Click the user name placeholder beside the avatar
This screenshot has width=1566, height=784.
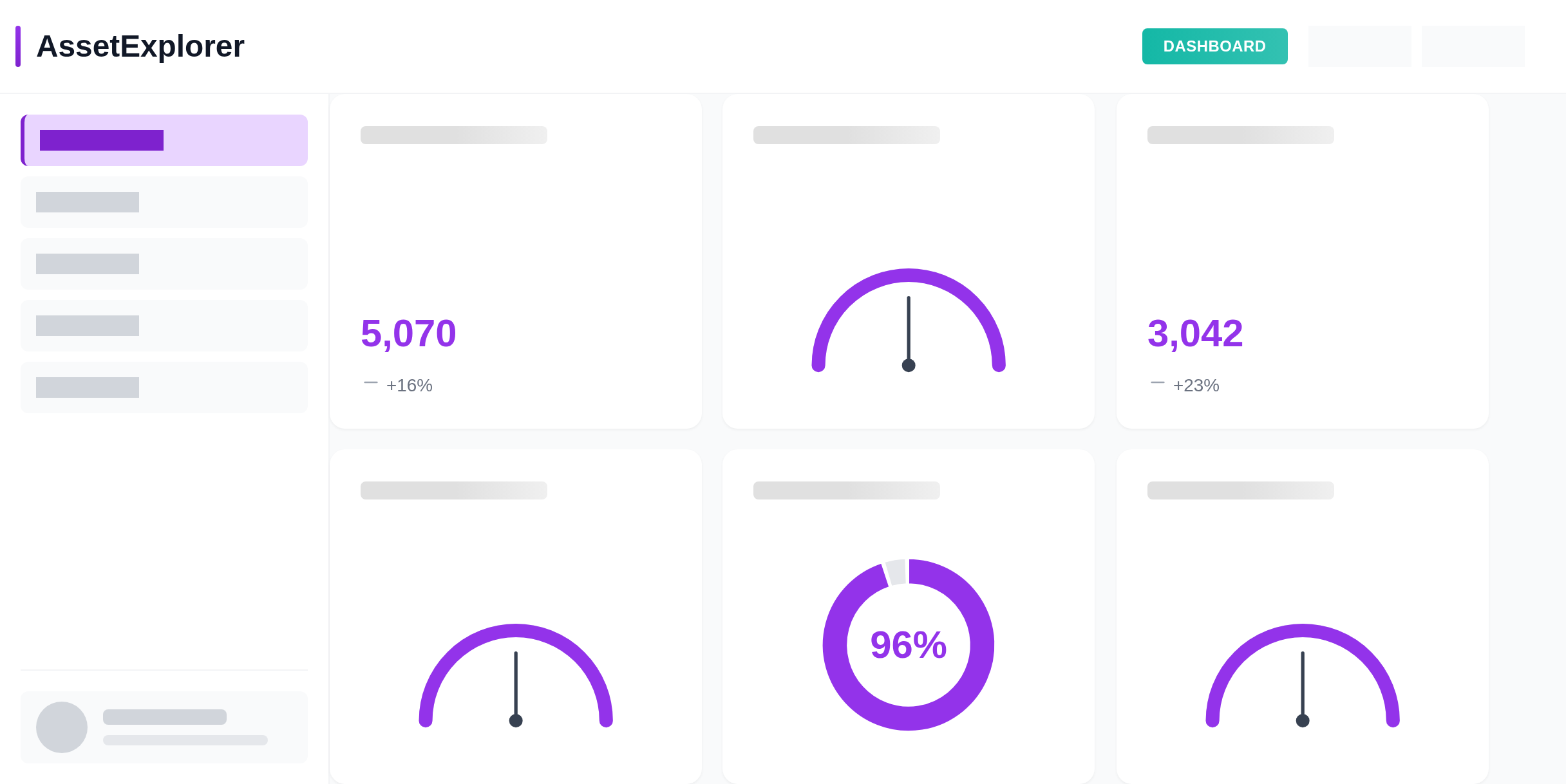(x=165, y=717)
